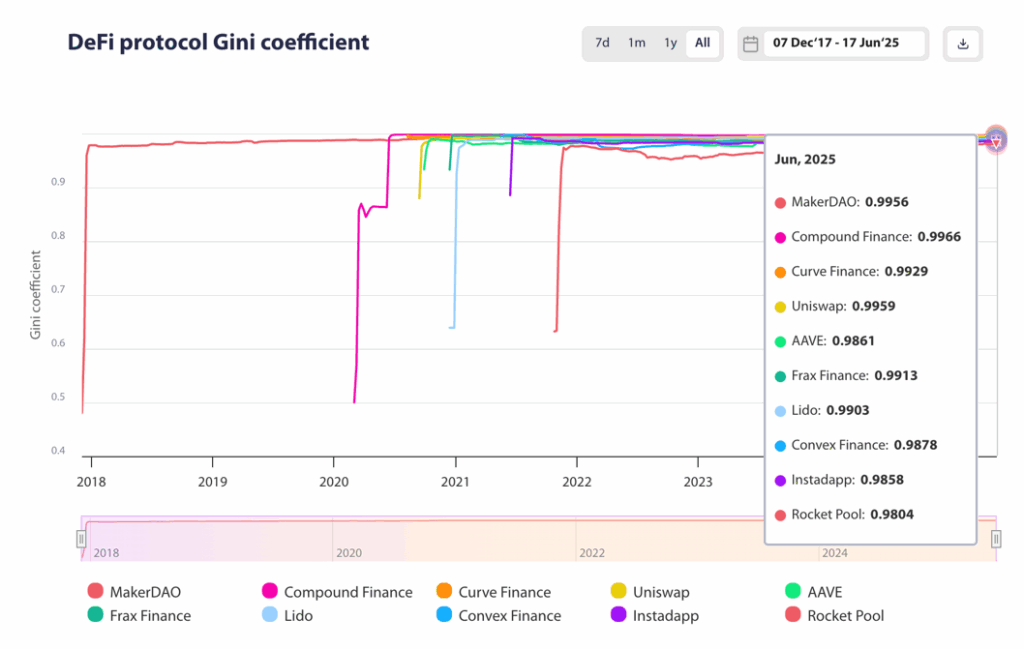The height and width of the screenshot is (649, 1024).
Task: Click the Compound Finance value 0.9966 in tooltip
Action: [x=939, y=236]
